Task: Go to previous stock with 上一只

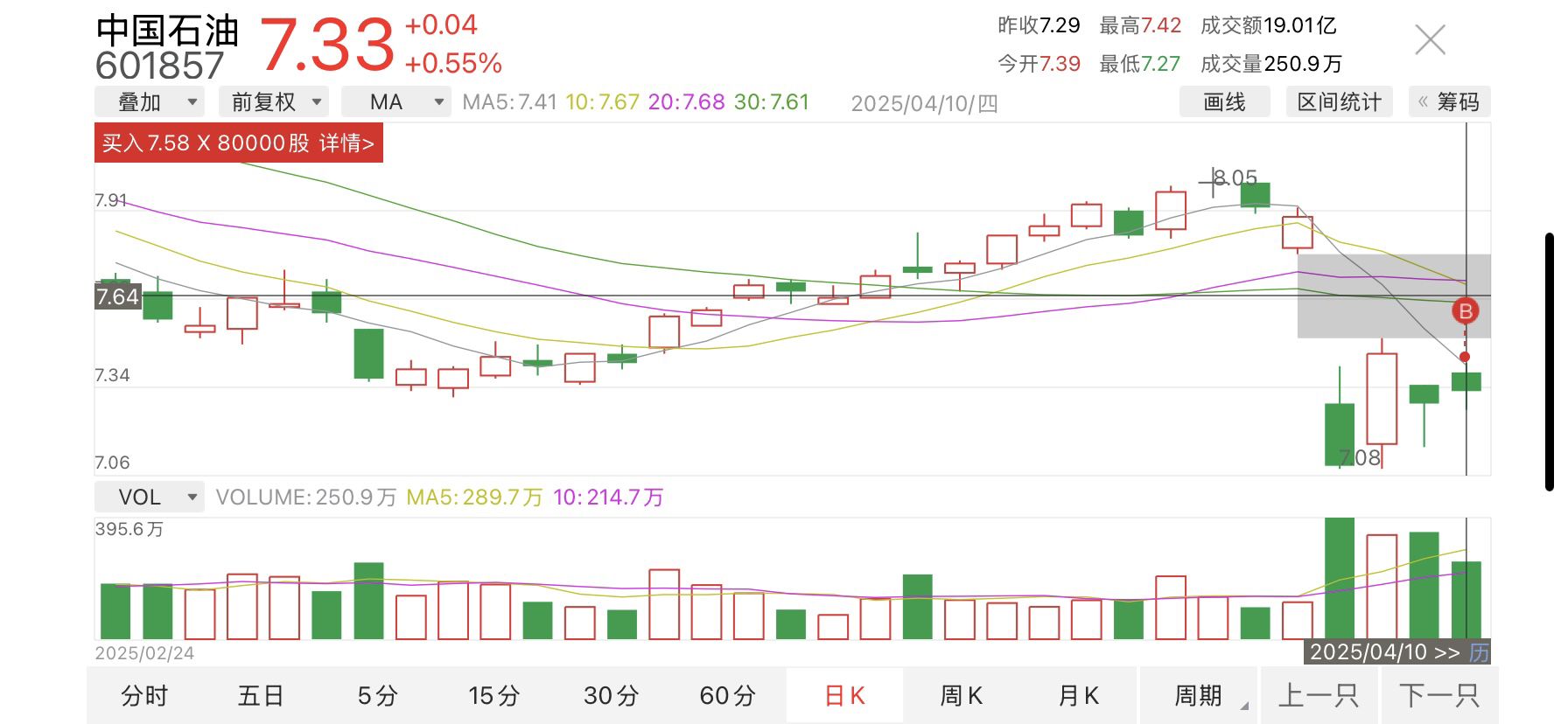Action: click(x=1319, y=696)
